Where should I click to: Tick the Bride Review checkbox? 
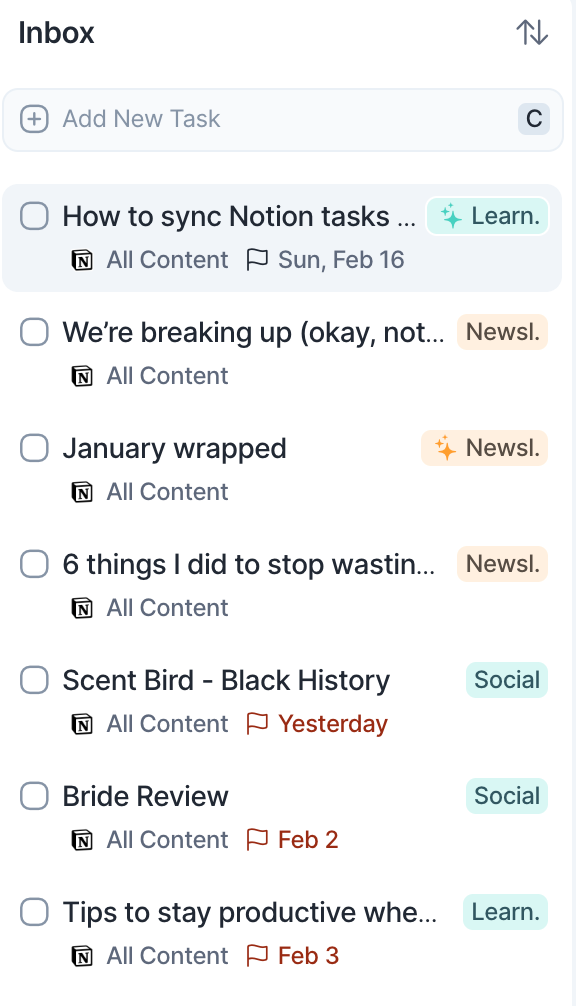[x=34, y=796]
